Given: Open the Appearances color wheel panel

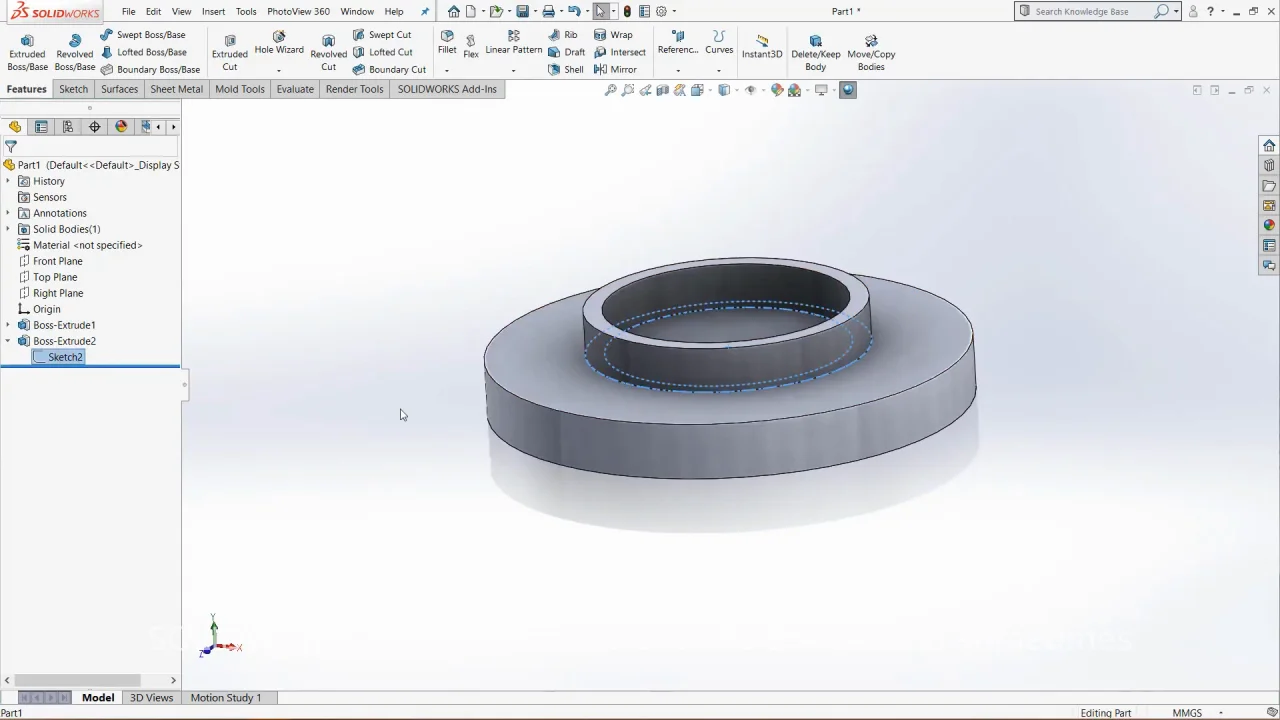Looking at the screenshot, I should [1269, 225].
